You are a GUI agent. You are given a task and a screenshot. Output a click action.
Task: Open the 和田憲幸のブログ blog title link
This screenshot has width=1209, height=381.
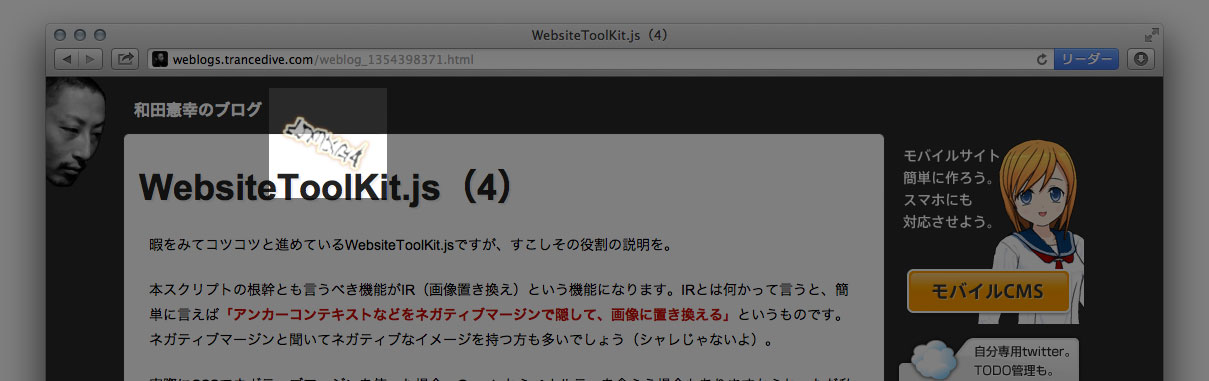pyautogui.click(x=198, y=110)
